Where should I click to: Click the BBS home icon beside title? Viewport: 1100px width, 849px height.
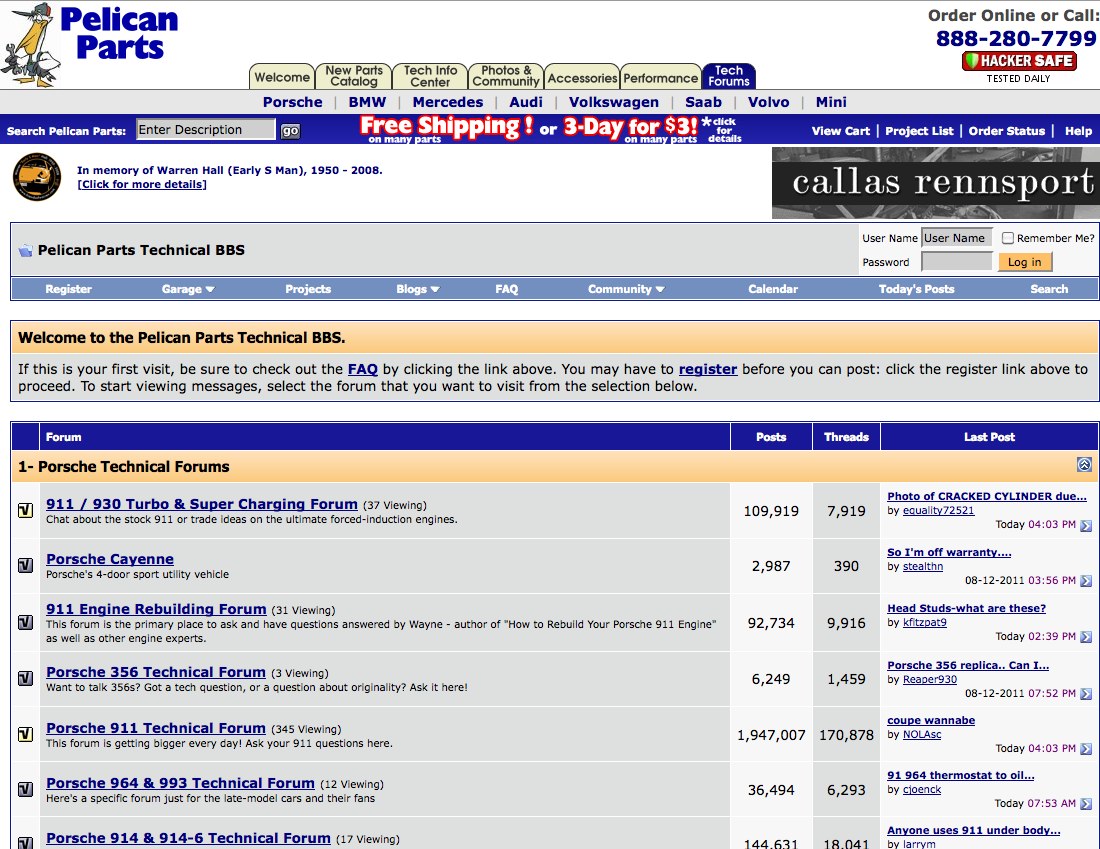tap(25, 251)
